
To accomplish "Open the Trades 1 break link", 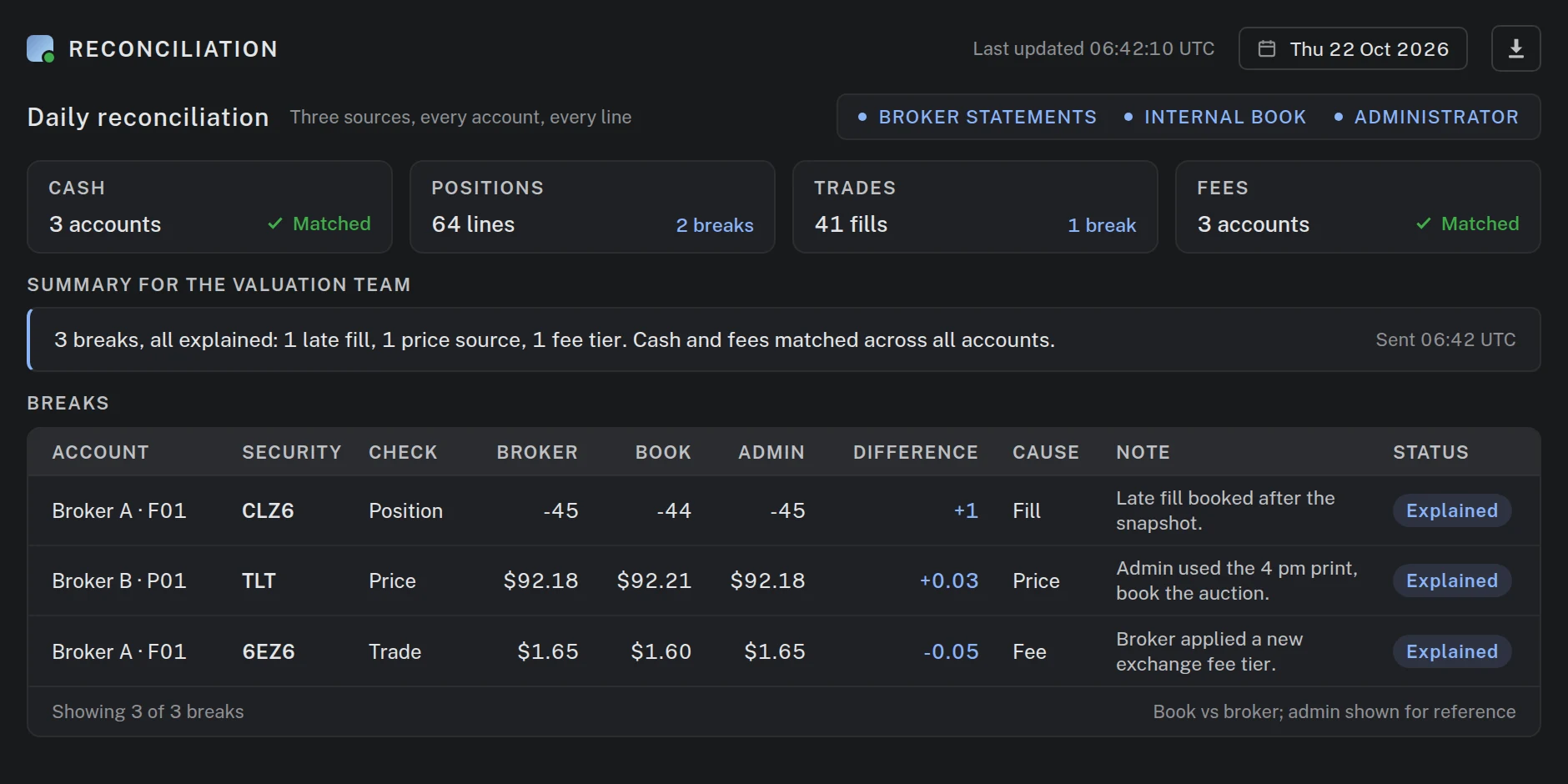I will point(1102,225).
